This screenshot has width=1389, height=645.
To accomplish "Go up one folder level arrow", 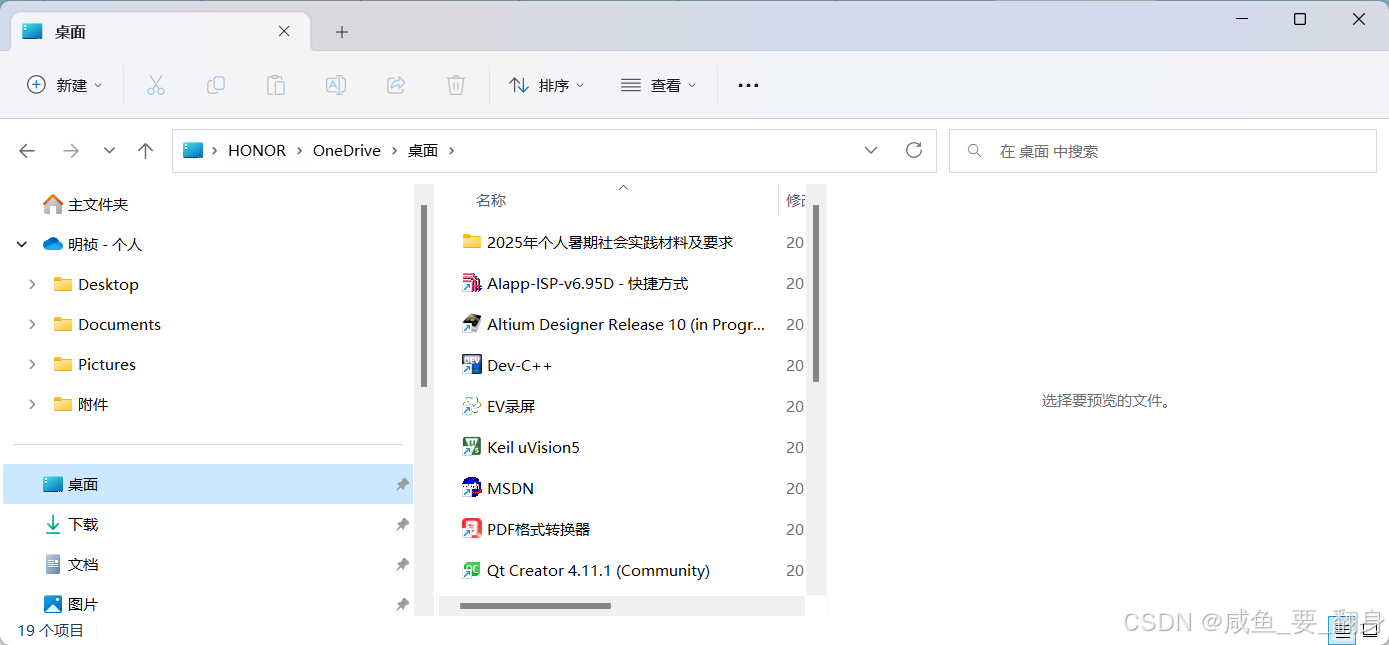I will [x=146, y=151].
